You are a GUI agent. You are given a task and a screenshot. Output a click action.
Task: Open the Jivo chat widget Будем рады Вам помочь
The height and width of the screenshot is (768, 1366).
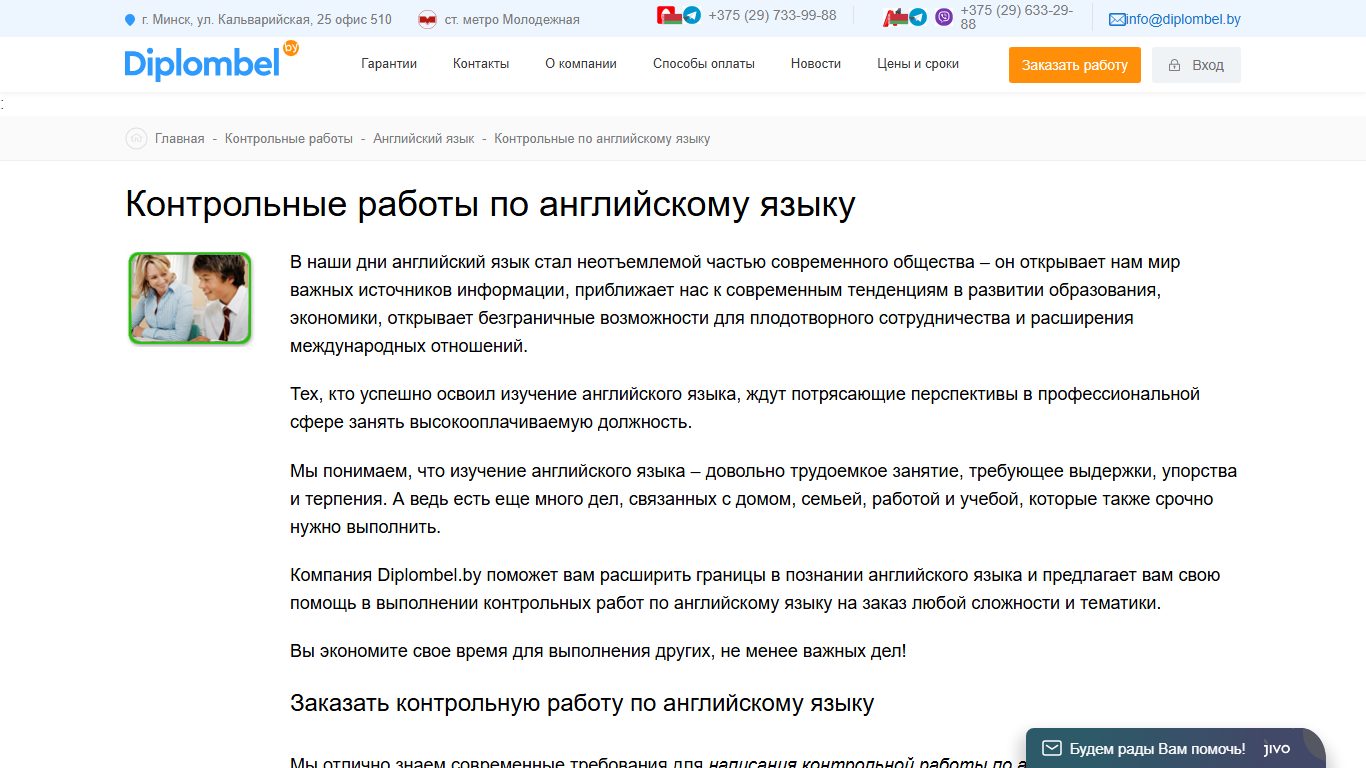pos(1175,748)
